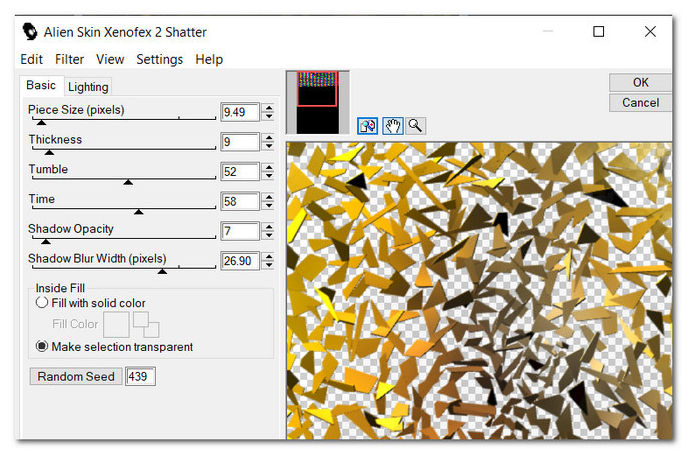
Task: Click the Fill Color swatch
Action: click(x=116, y=324)
